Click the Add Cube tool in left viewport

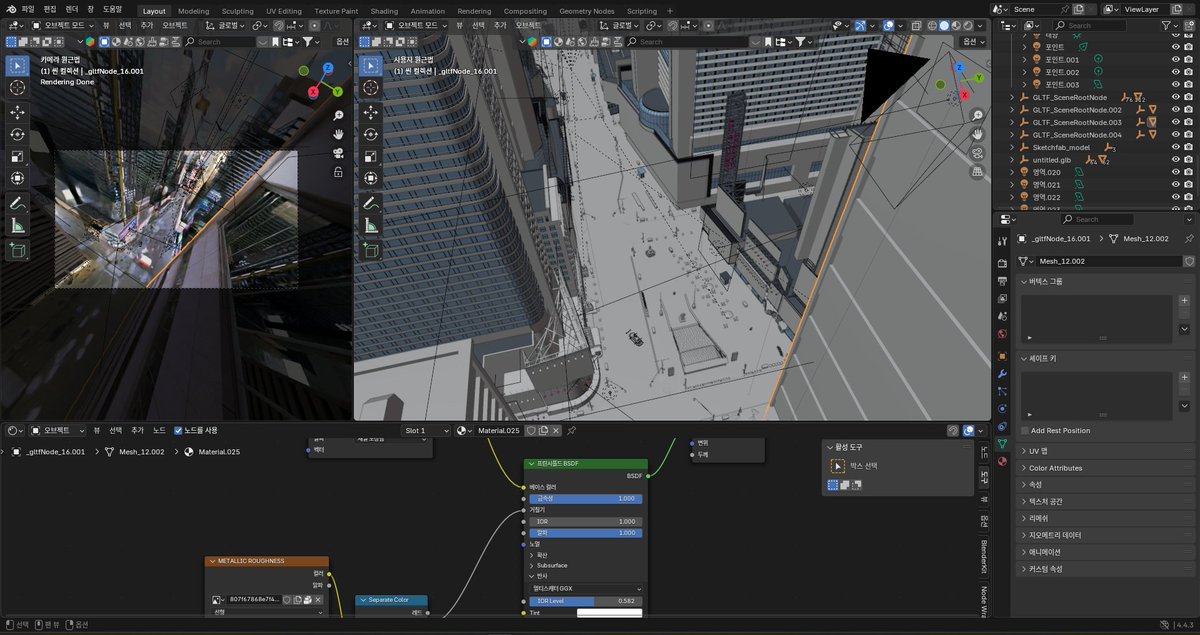click(18, 250)
